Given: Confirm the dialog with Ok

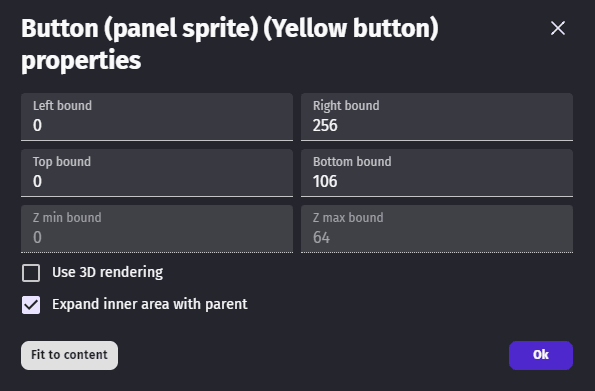Looking at the screenshot, I should point(541,355).
